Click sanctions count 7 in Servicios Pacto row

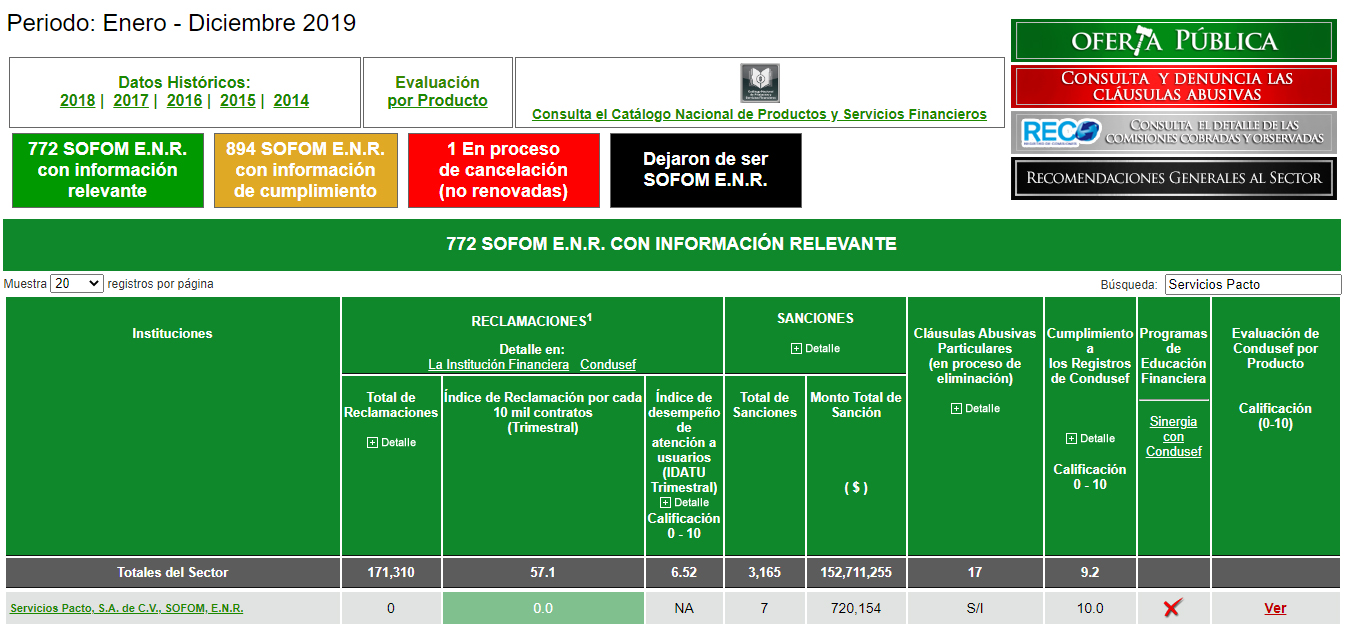coord(765,608)
